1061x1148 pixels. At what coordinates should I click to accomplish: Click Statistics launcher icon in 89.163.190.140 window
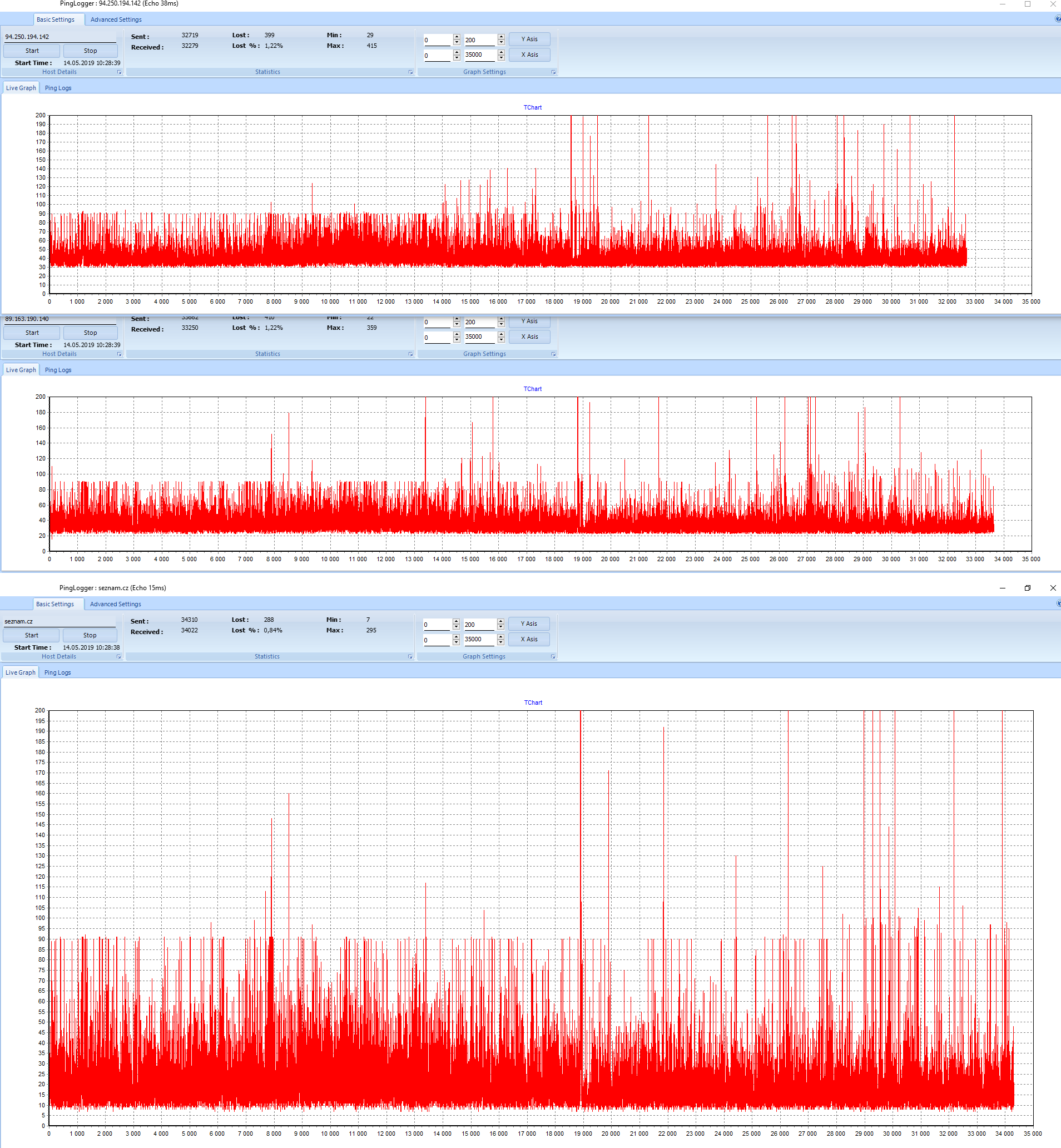coord(410,354)
